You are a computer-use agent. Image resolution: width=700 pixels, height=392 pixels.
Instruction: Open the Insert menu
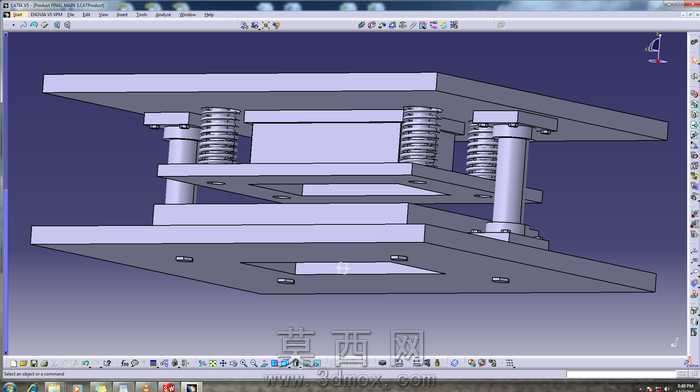122,15
